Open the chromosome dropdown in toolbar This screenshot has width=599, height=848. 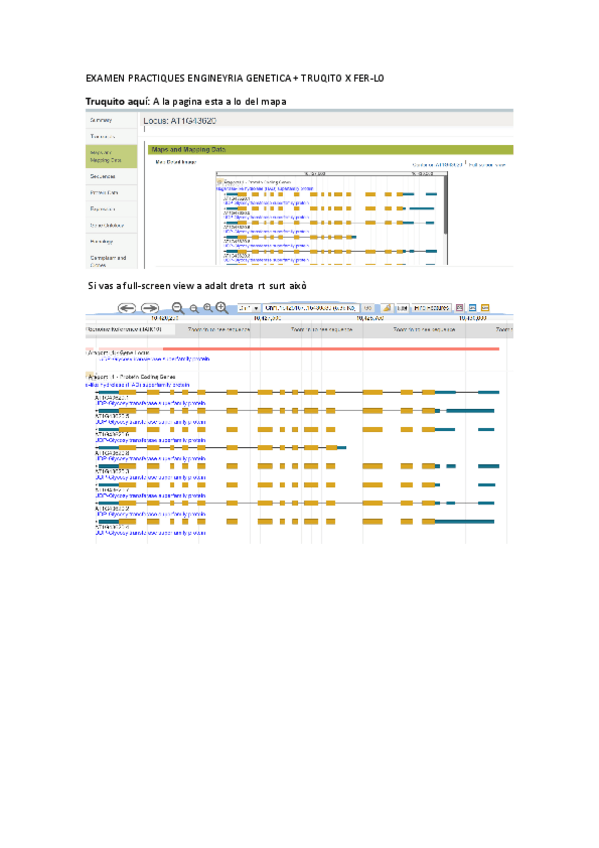pyautogui.click(x=249, y=308)
